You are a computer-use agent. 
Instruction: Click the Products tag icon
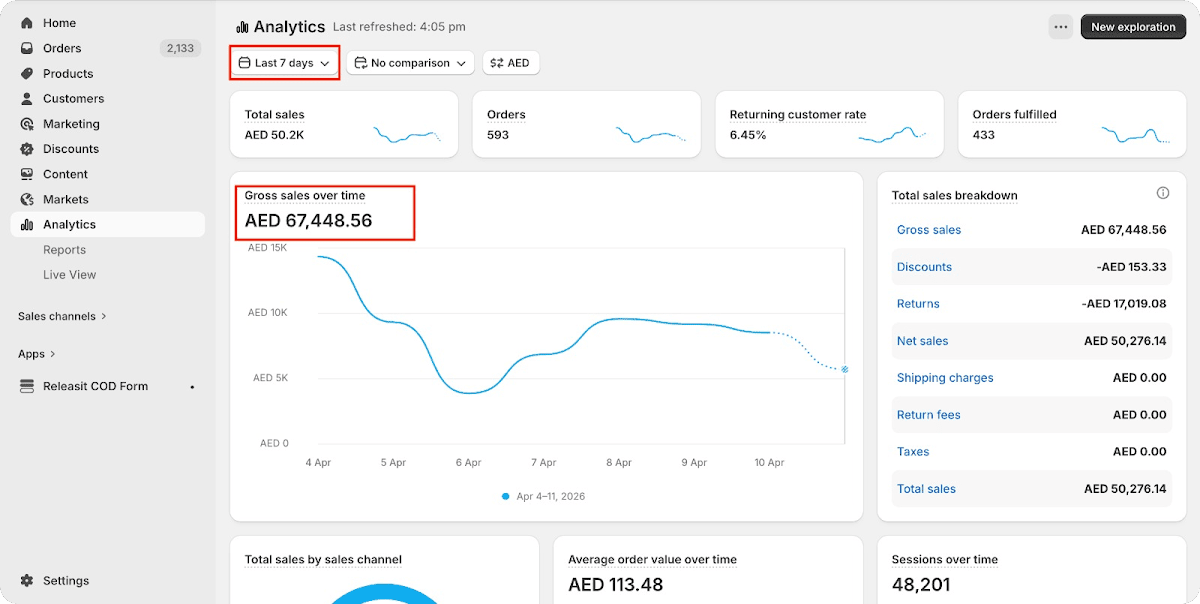pyautogui.click(x=27, y=74)
